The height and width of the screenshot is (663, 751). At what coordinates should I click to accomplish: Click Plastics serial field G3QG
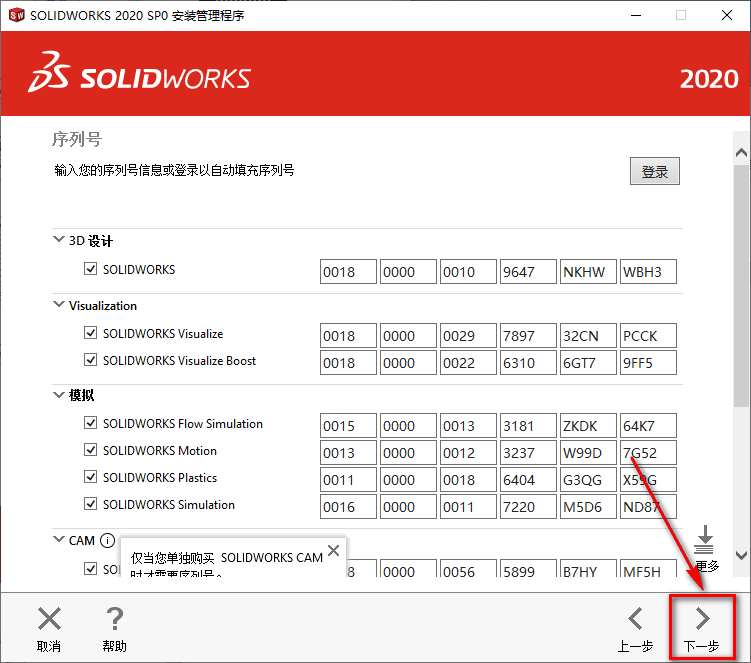[588, 480]
